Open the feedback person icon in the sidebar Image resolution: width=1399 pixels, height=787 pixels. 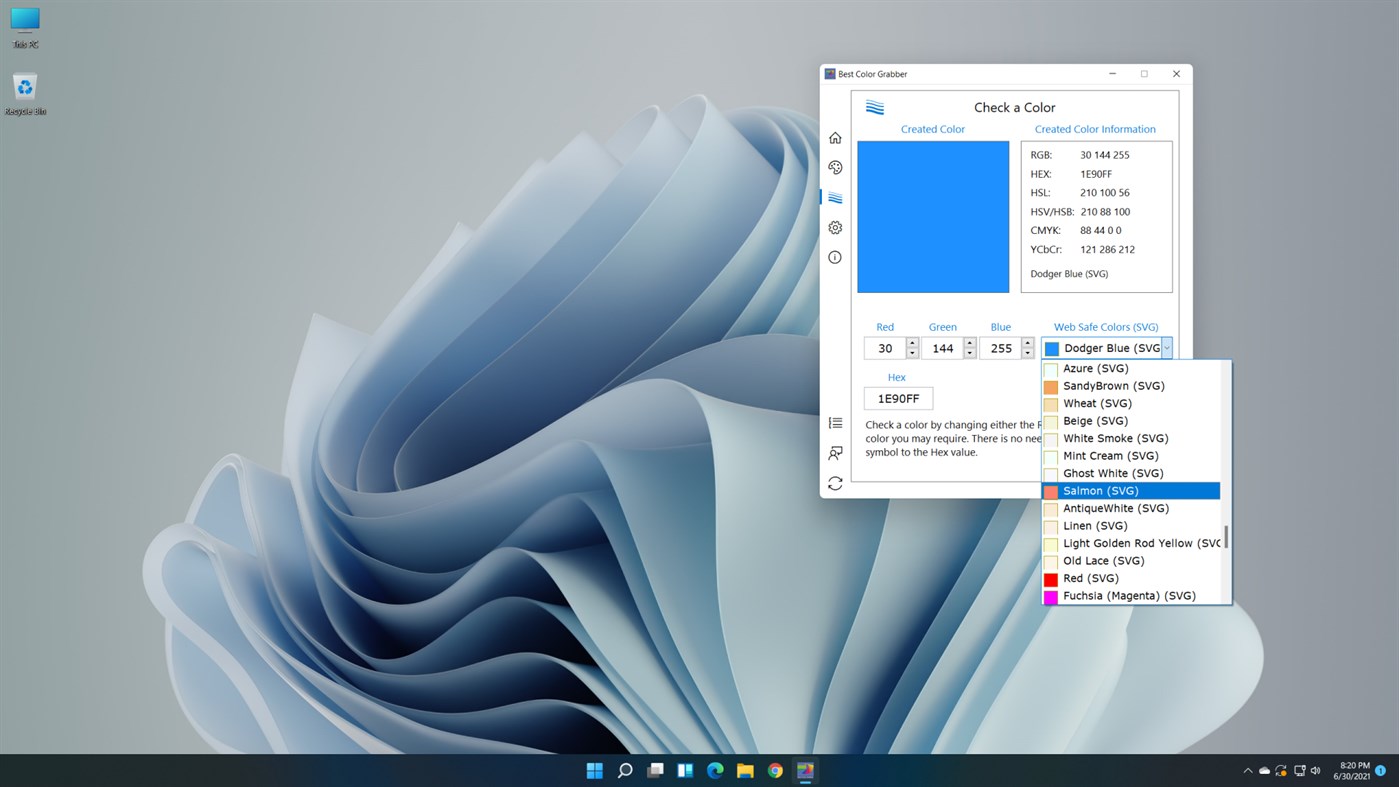(835, 452)
